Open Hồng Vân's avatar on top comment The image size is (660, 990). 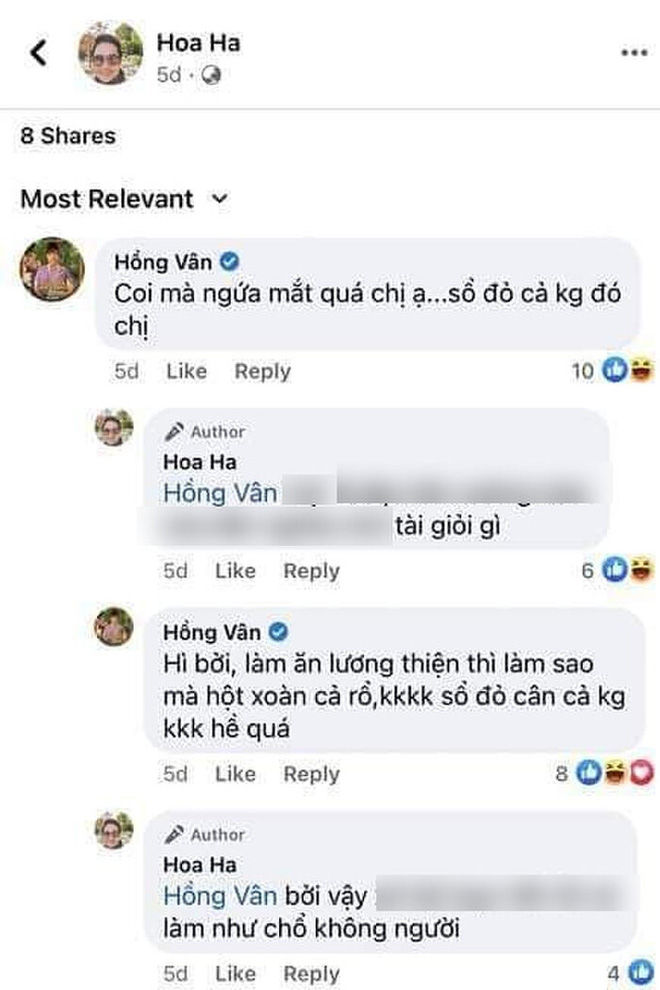[52, 269]
